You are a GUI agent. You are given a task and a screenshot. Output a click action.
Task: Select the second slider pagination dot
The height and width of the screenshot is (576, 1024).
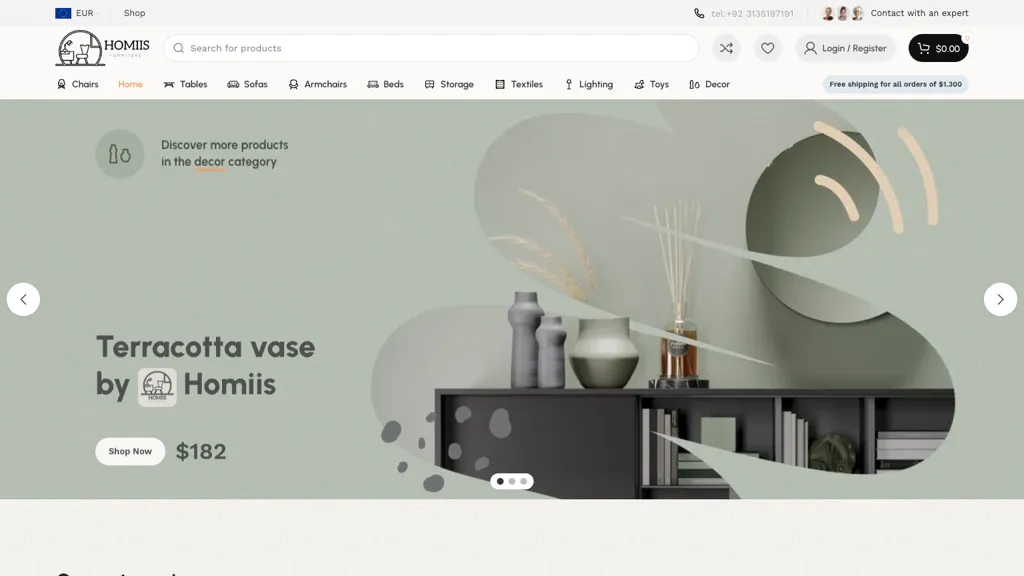(512, 481)
